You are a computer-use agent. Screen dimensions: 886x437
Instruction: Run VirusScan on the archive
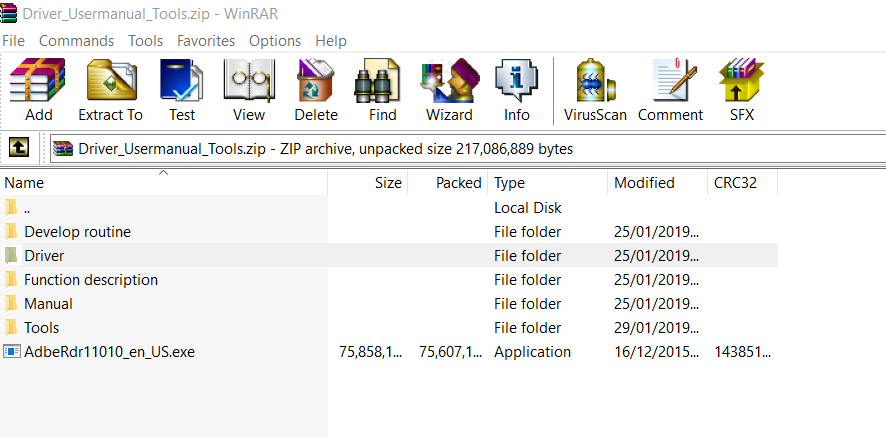[596, 88]
